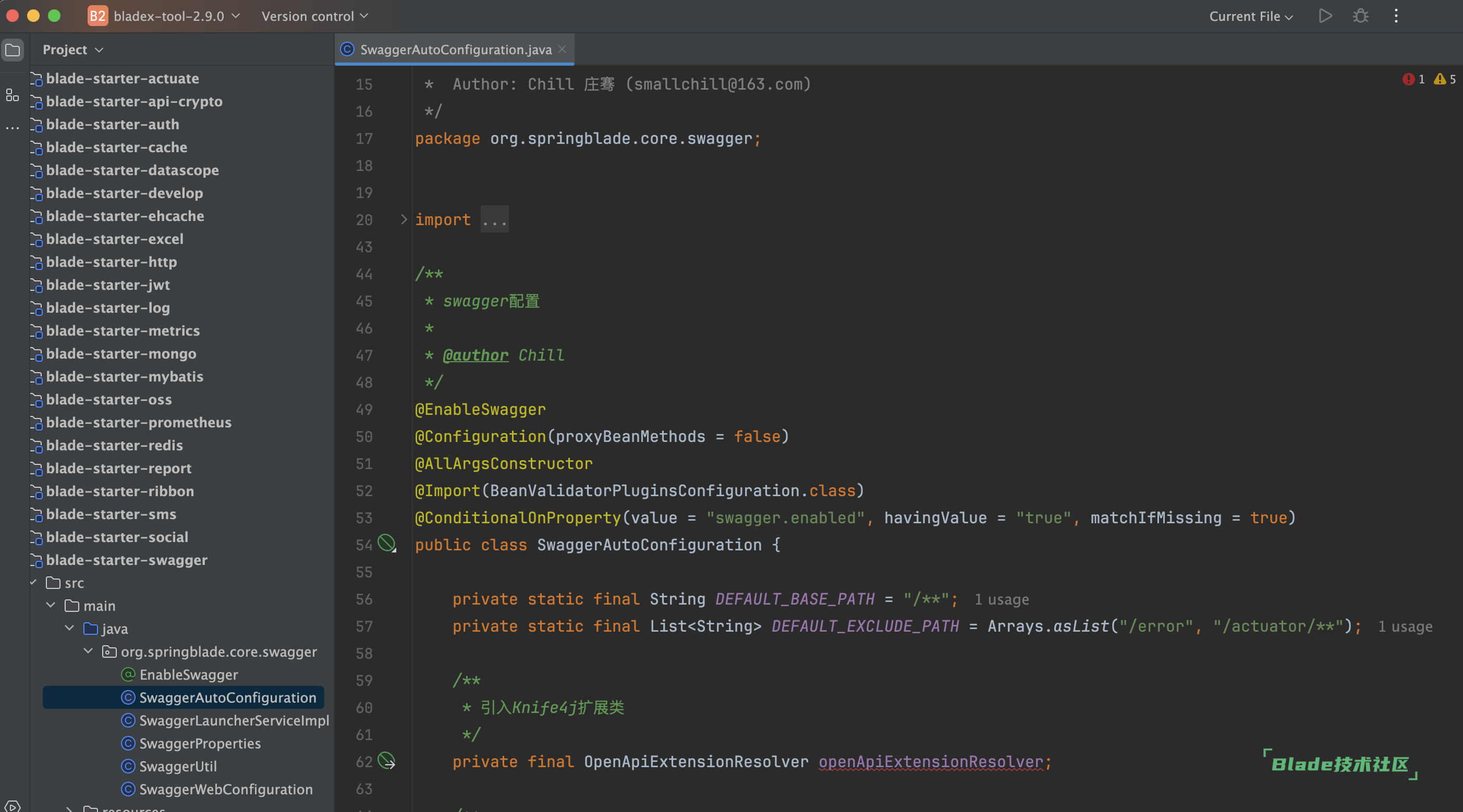The width and height of the screenshot is (1463, 812).
Task: Select the blade-starter-jwt module
Action: tap(108, 285)
